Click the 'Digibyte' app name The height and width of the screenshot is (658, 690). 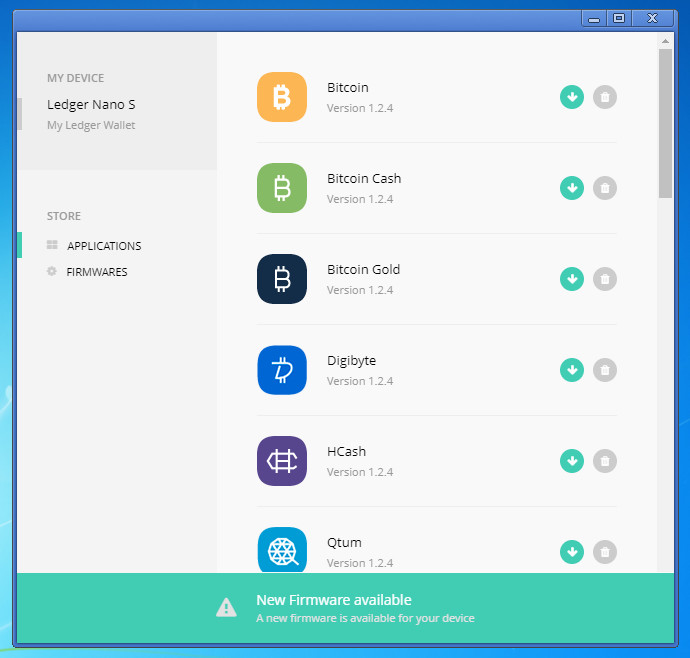point(352,361)
